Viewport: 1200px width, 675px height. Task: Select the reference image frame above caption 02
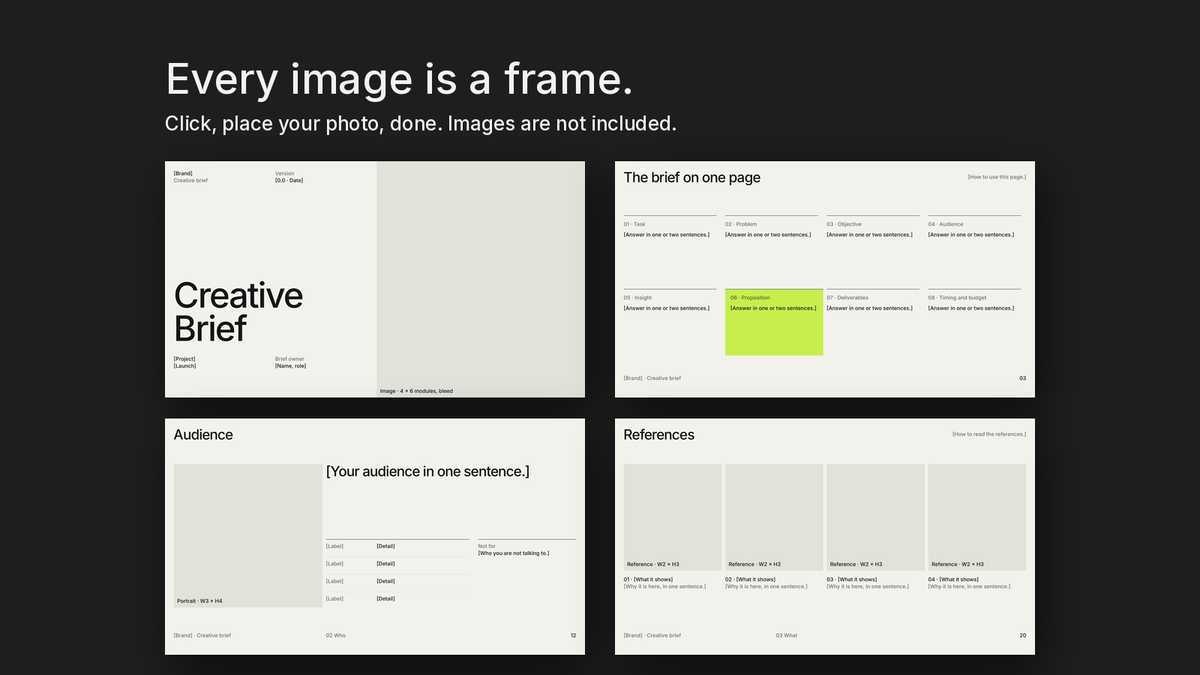point(774,517)
